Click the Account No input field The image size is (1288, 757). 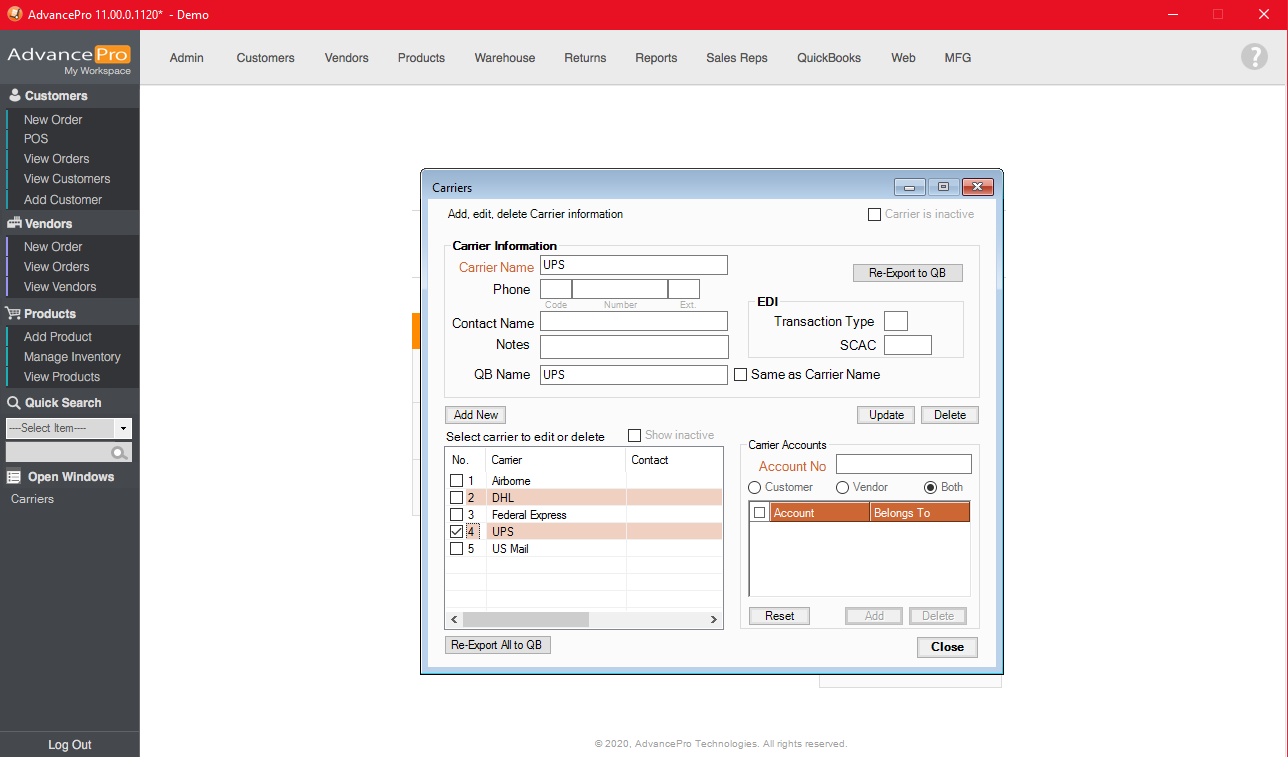[903, 464]
